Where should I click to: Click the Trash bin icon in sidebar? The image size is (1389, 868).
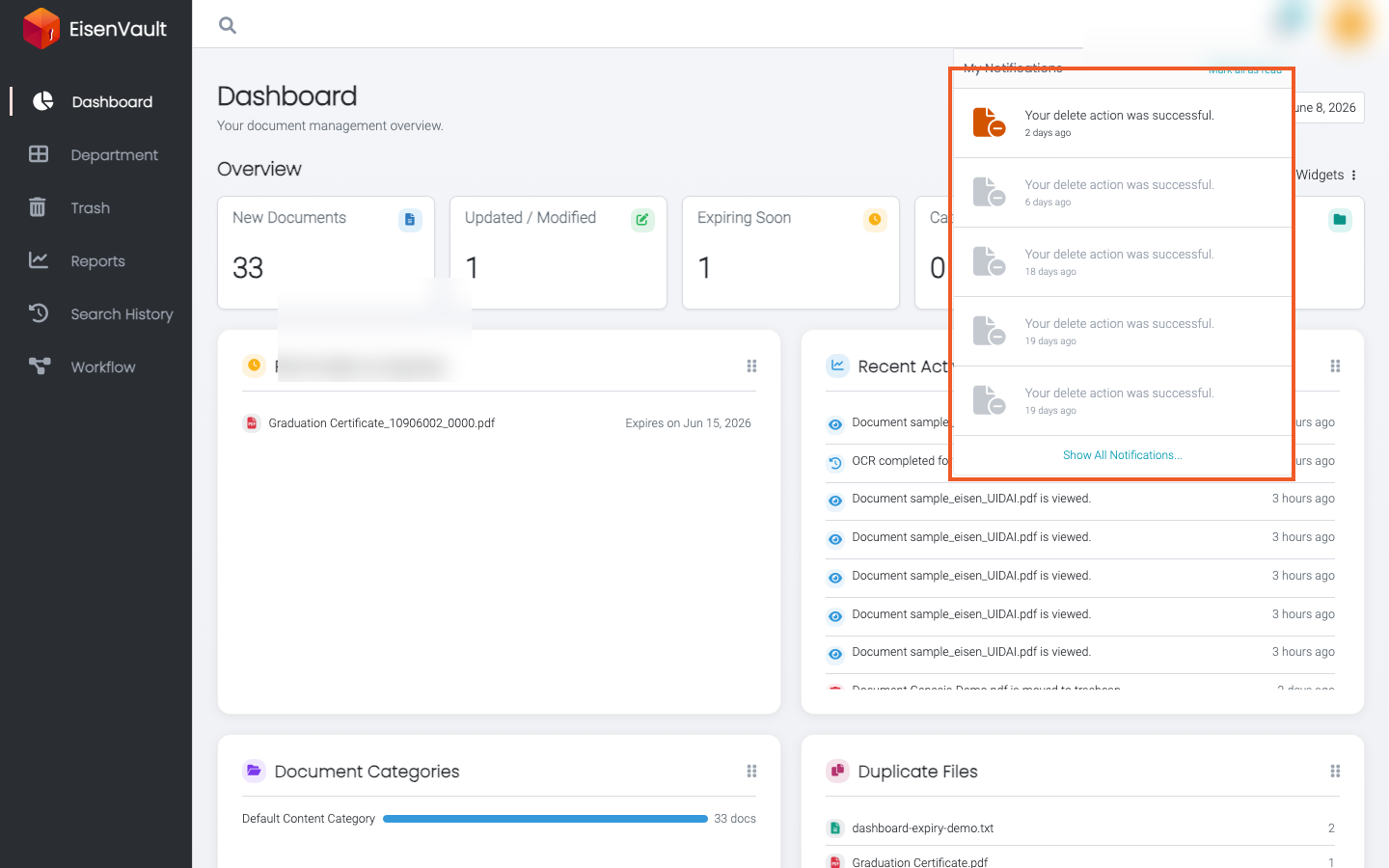pyautogui.click(x=38, y=207)
